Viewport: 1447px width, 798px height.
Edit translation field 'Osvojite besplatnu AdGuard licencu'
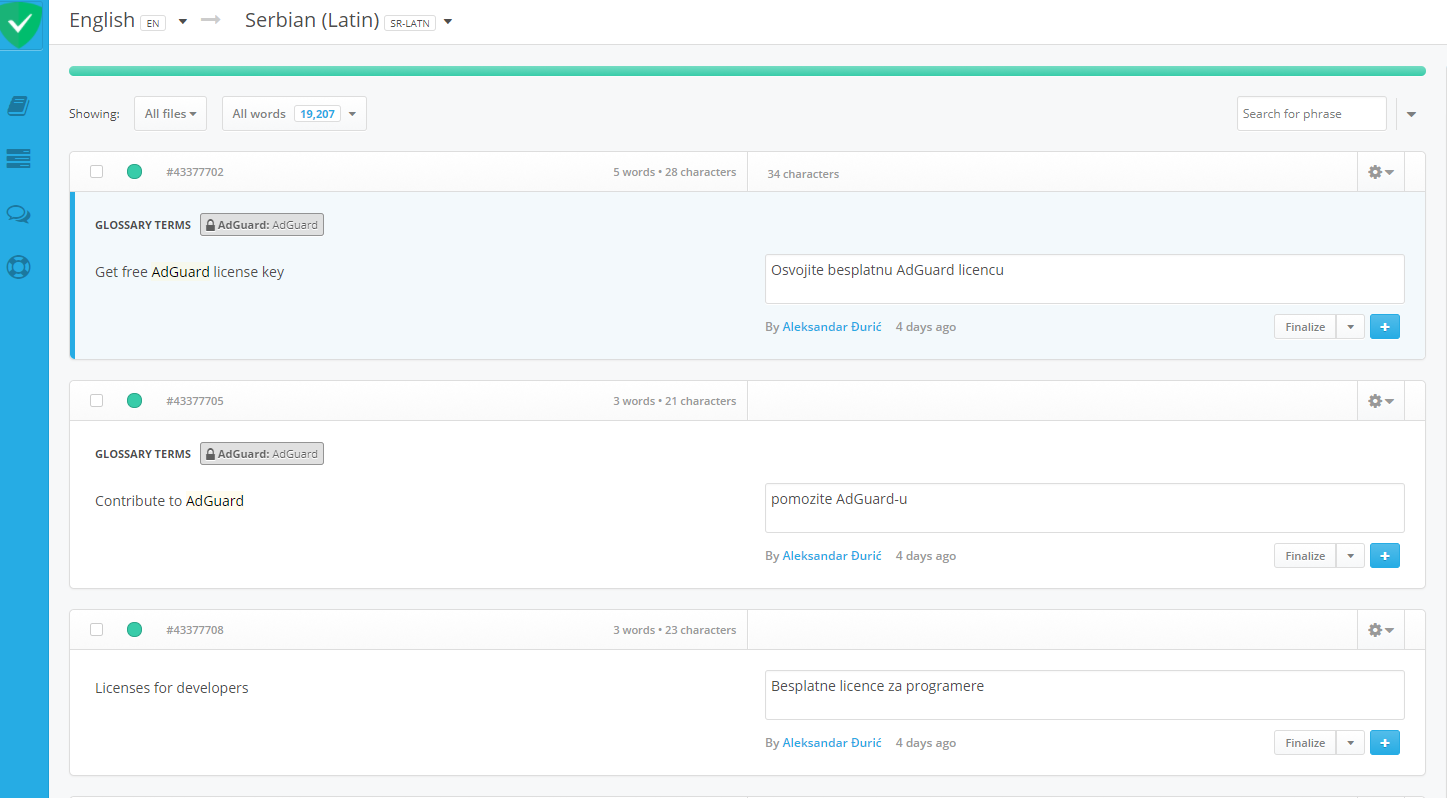[1084, 279]
